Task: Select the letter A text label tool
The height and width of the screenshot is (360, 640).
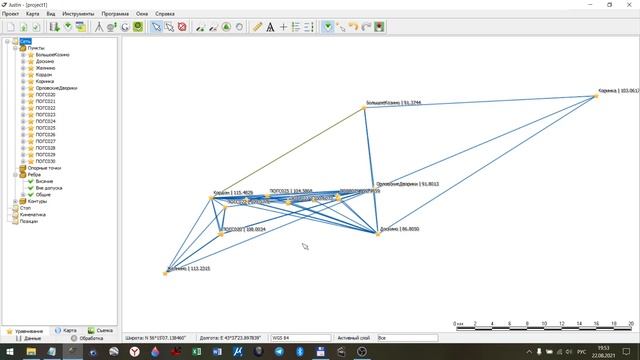Action: click(270, 27)
